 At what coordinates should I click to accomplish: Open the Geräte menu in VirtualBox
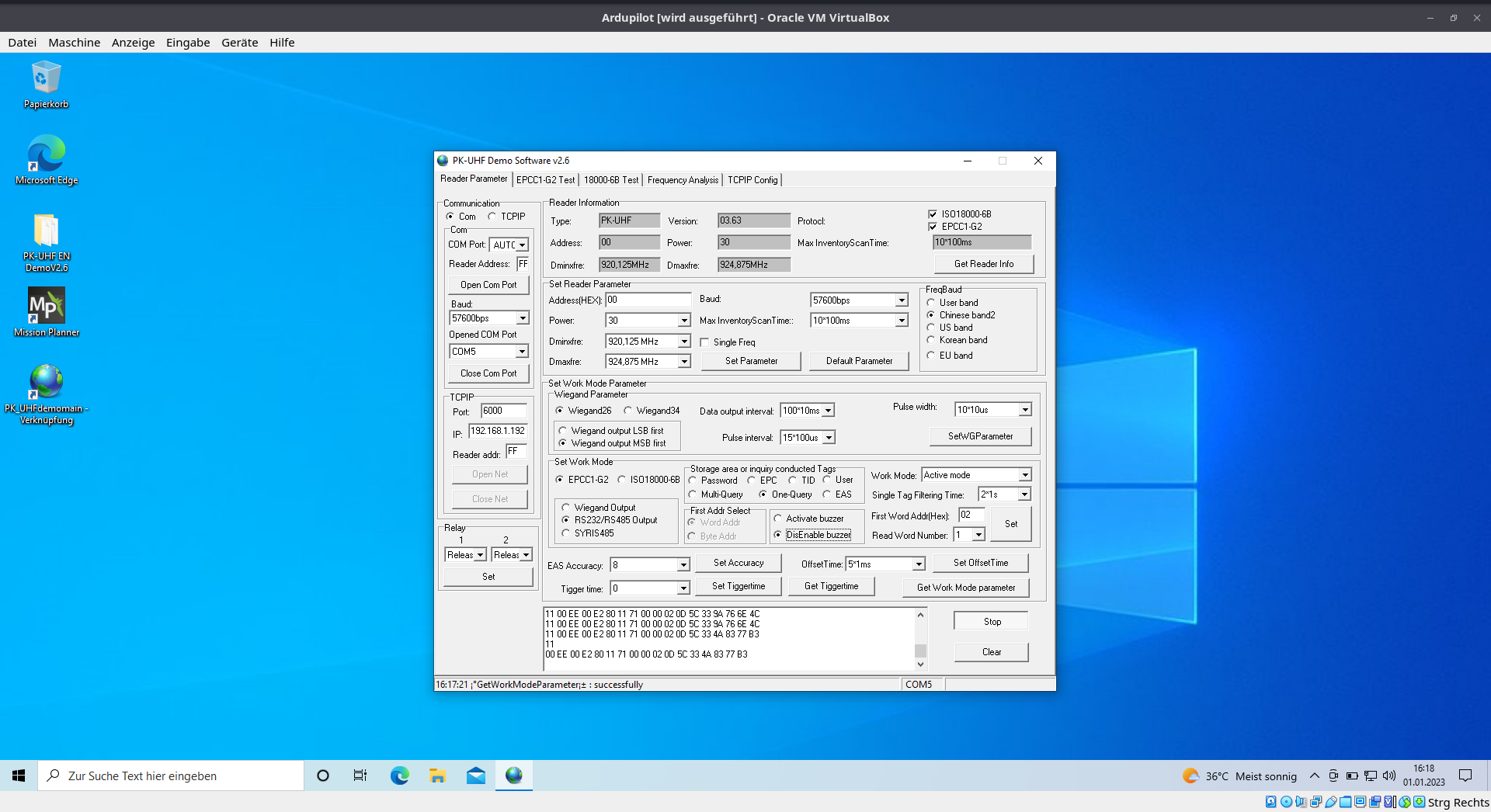tap(239, 43)
